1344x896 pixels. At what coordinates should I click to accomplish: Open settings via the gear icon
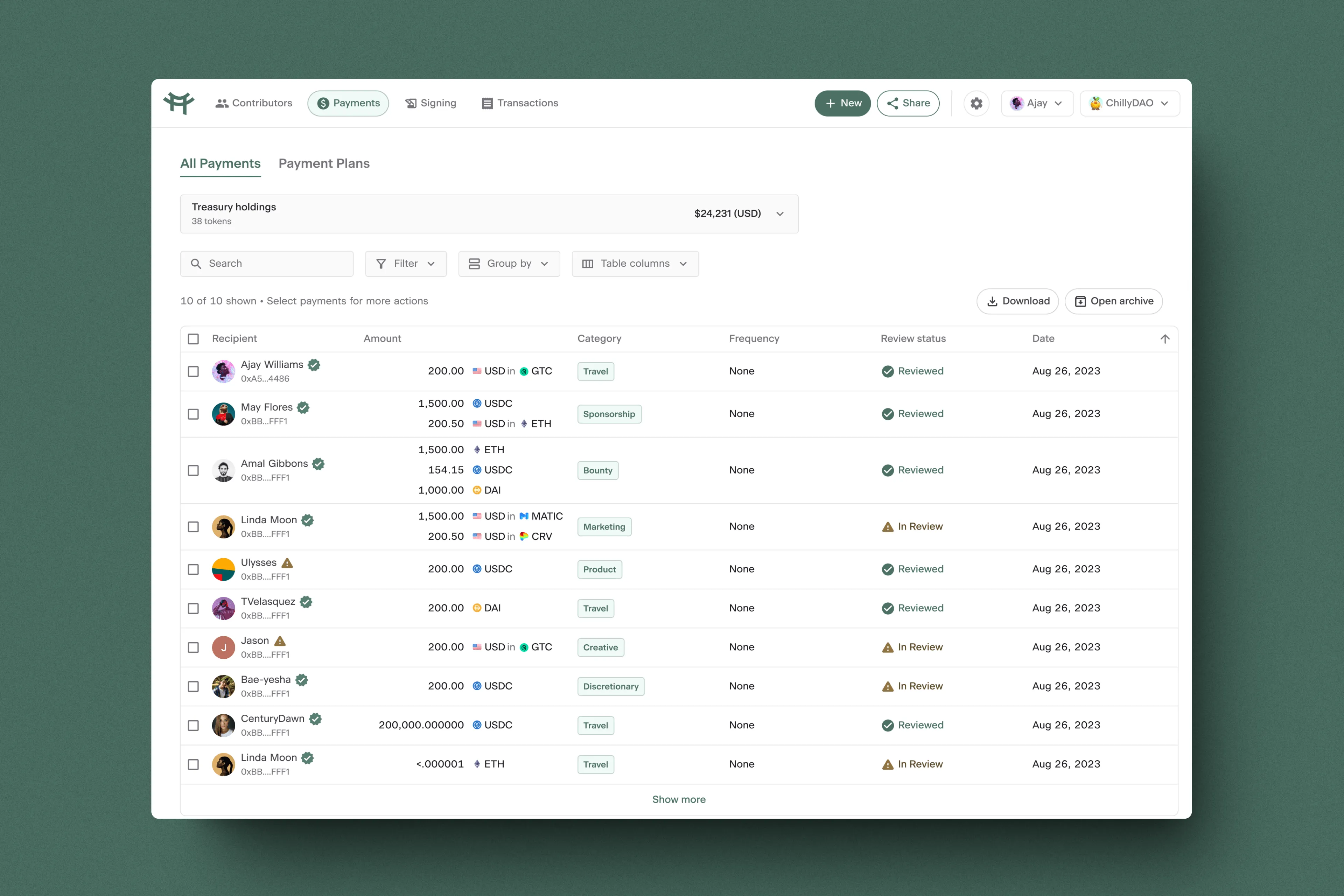[x=976, y=104]
